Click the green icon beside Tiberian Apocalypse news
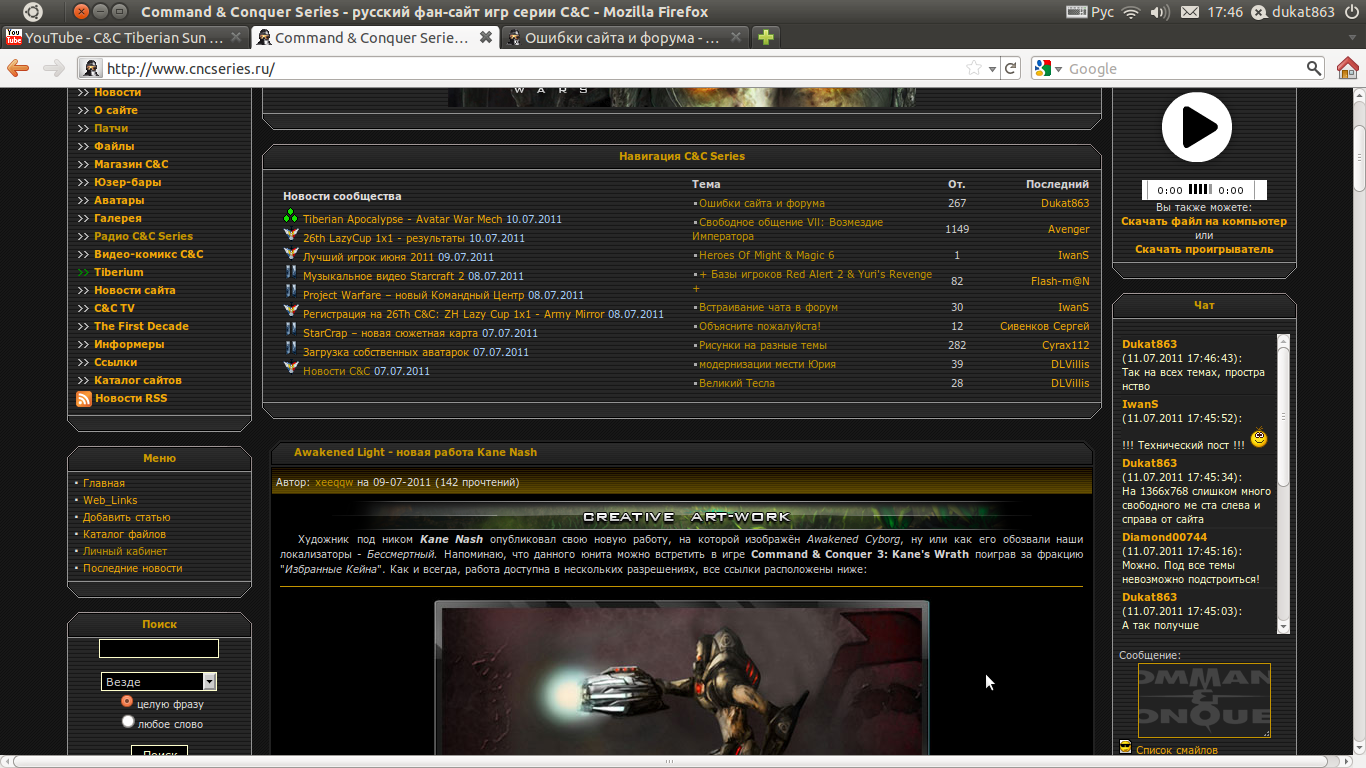 point(290,218)
